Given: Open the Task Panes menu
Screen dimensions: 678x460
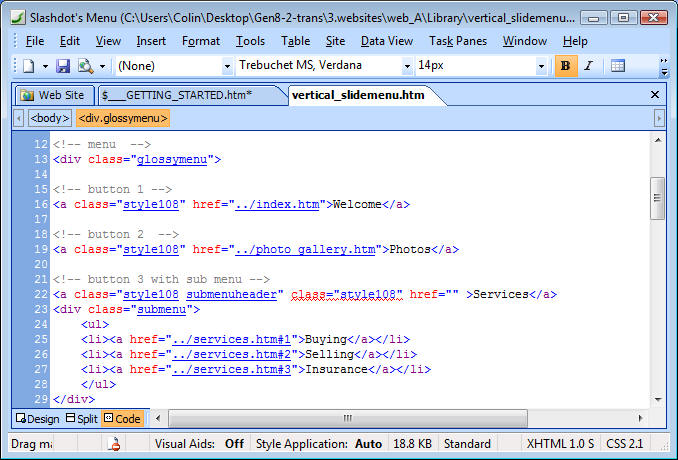Looking at the screenshot, I should click(x=457, y=41).
